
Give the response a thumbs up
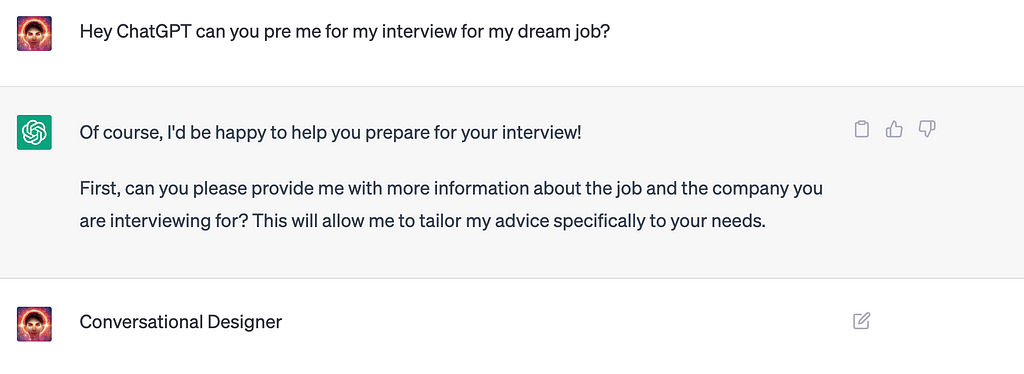click(x=894, y=129)
